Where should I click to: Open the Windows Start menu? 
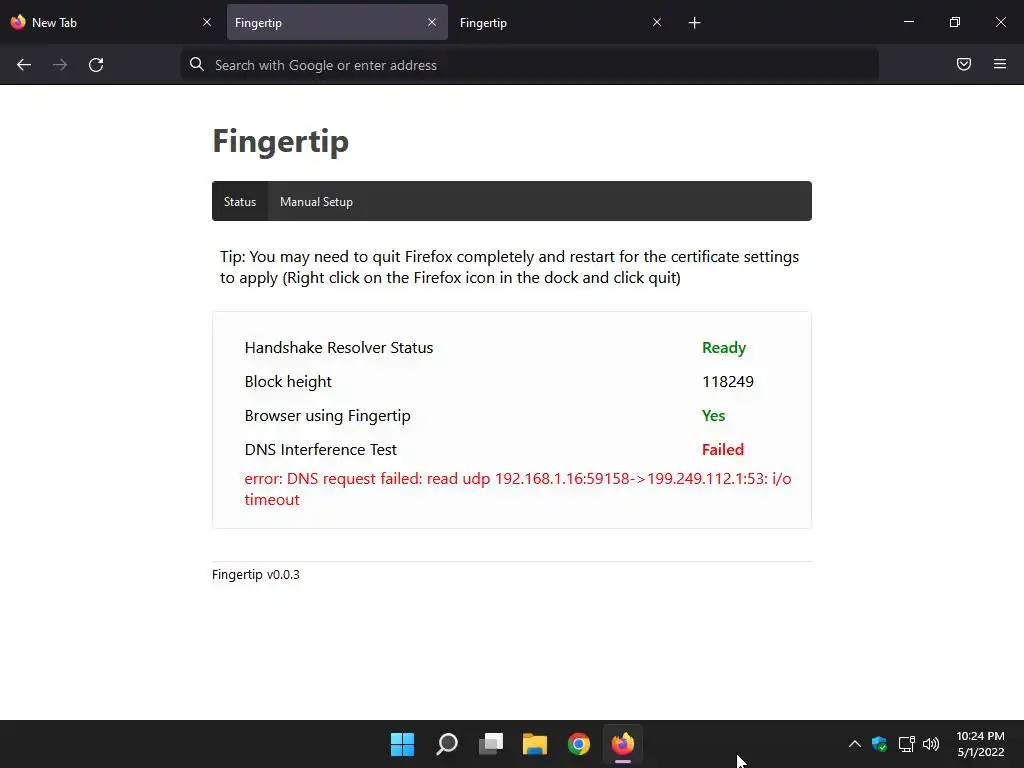tap(402, 744)
